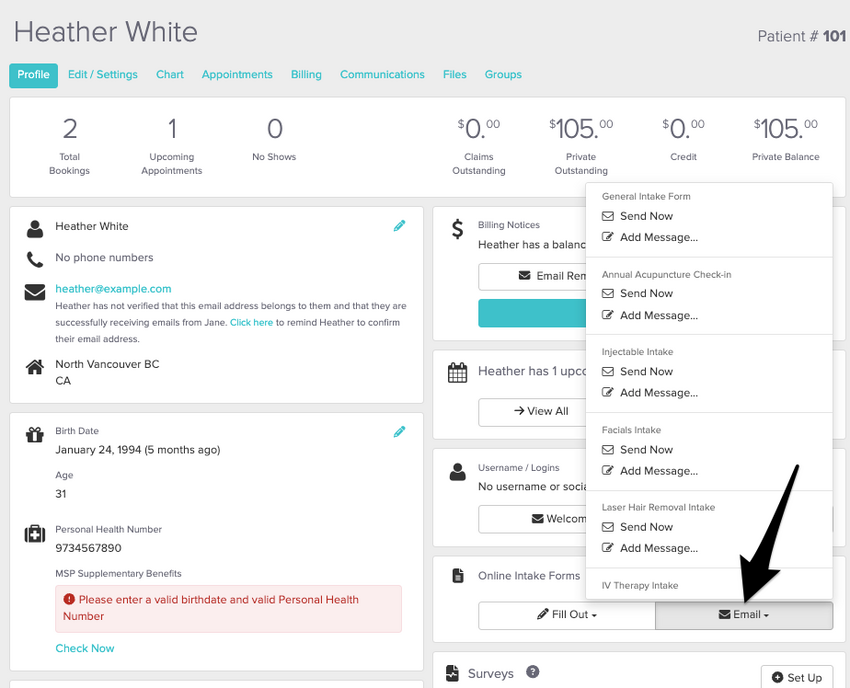
Task: Click the teal button in Billing Notices
Action: click(x=532, y=313)
